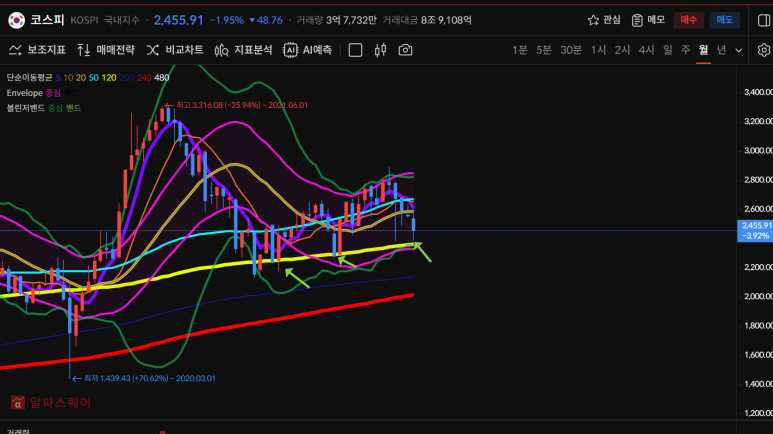
Task: Toggle the 5-period moving average legend
Action: click(58, 77)
